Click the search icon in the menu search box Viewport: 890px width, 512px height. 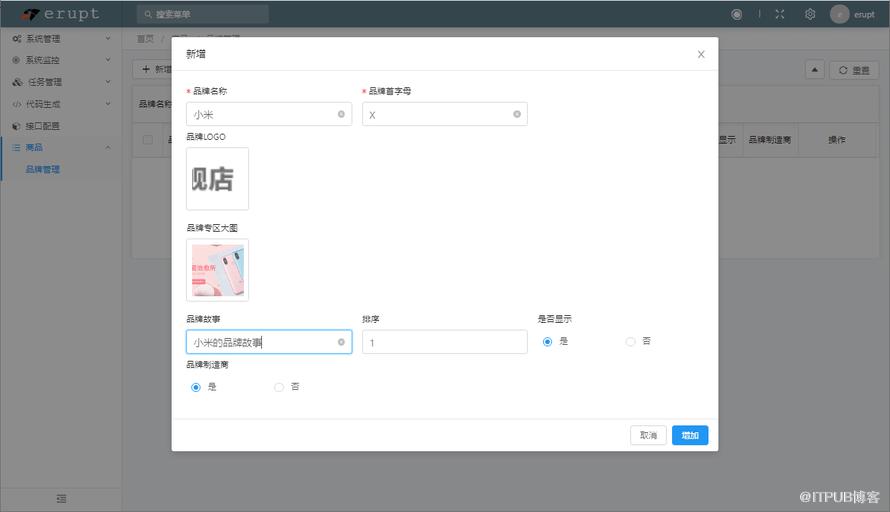[x=148, y=14]
